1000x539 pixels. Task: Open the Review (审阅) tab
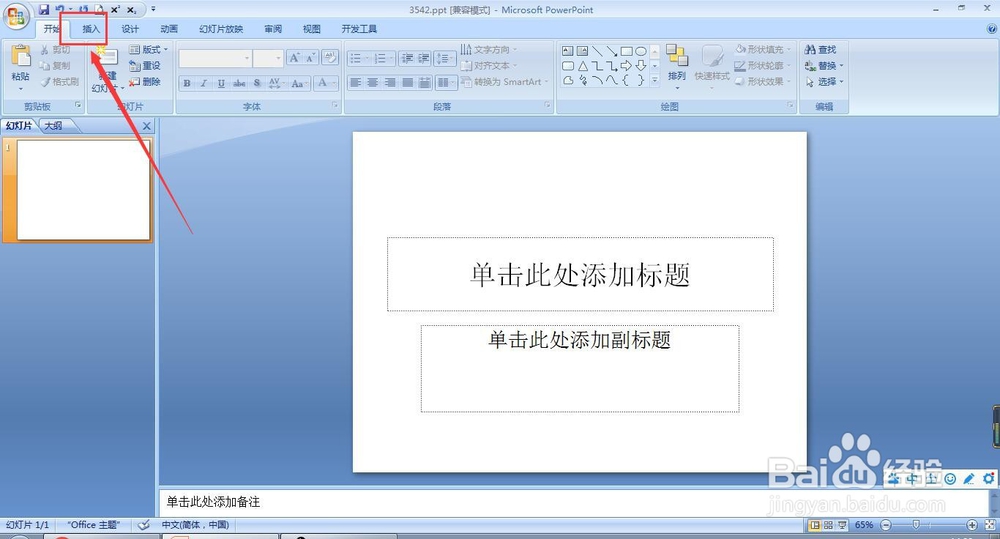(x=273, y=29)
